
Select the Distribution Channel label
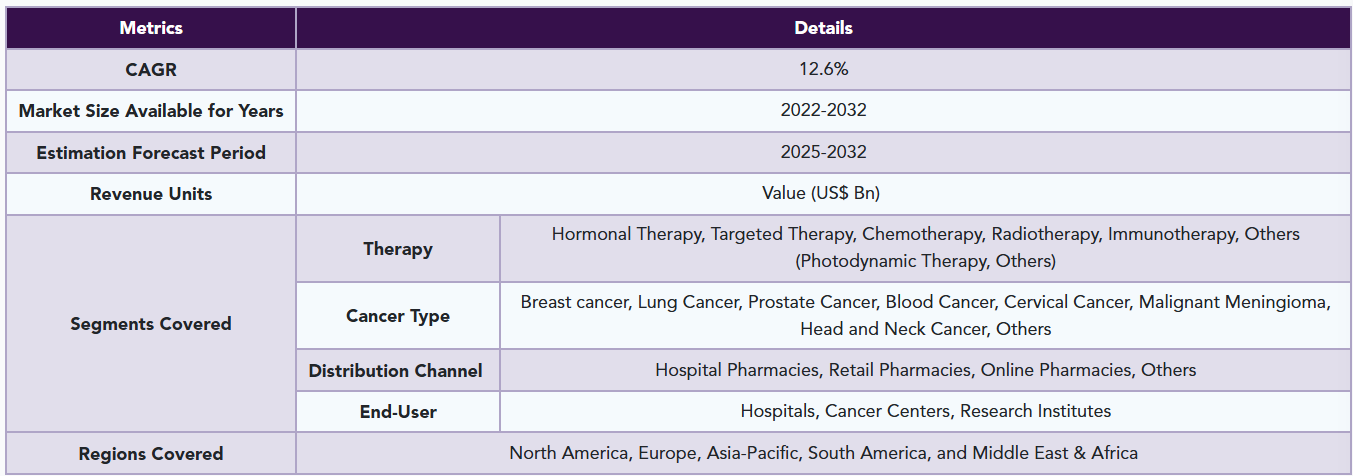(x=398, y=371)
